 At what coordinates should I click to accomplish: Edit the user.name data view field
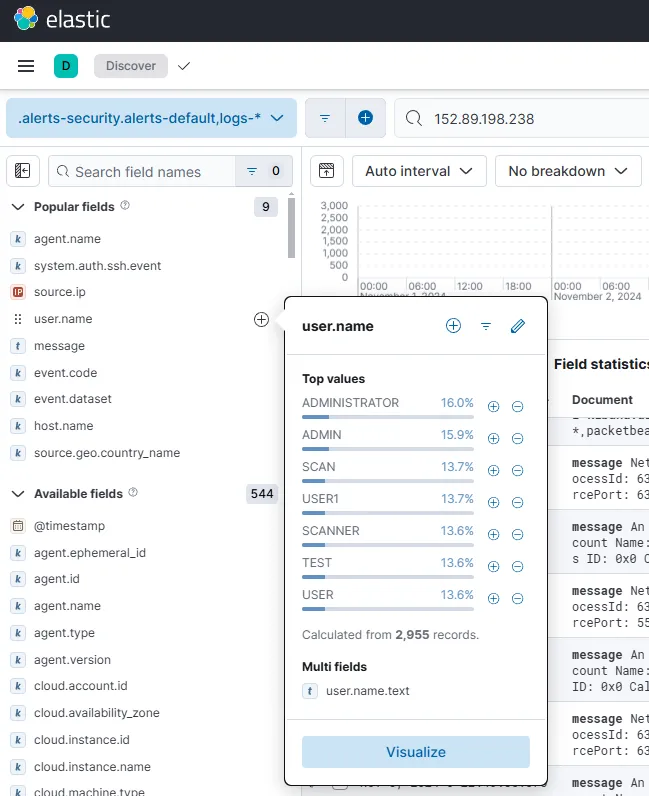[x=517, y=326]
